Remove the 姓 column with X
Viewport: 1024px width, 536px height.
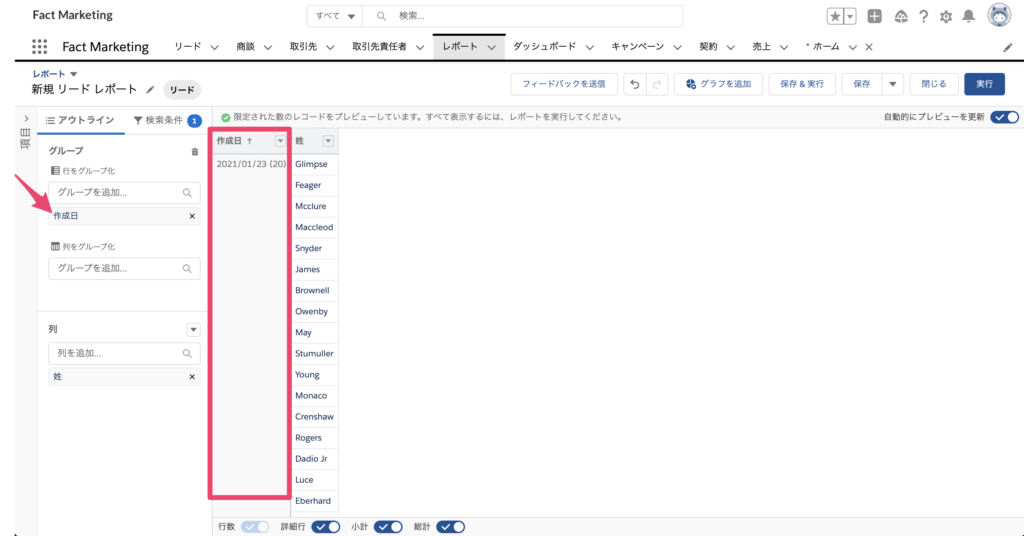coord(192,377)
